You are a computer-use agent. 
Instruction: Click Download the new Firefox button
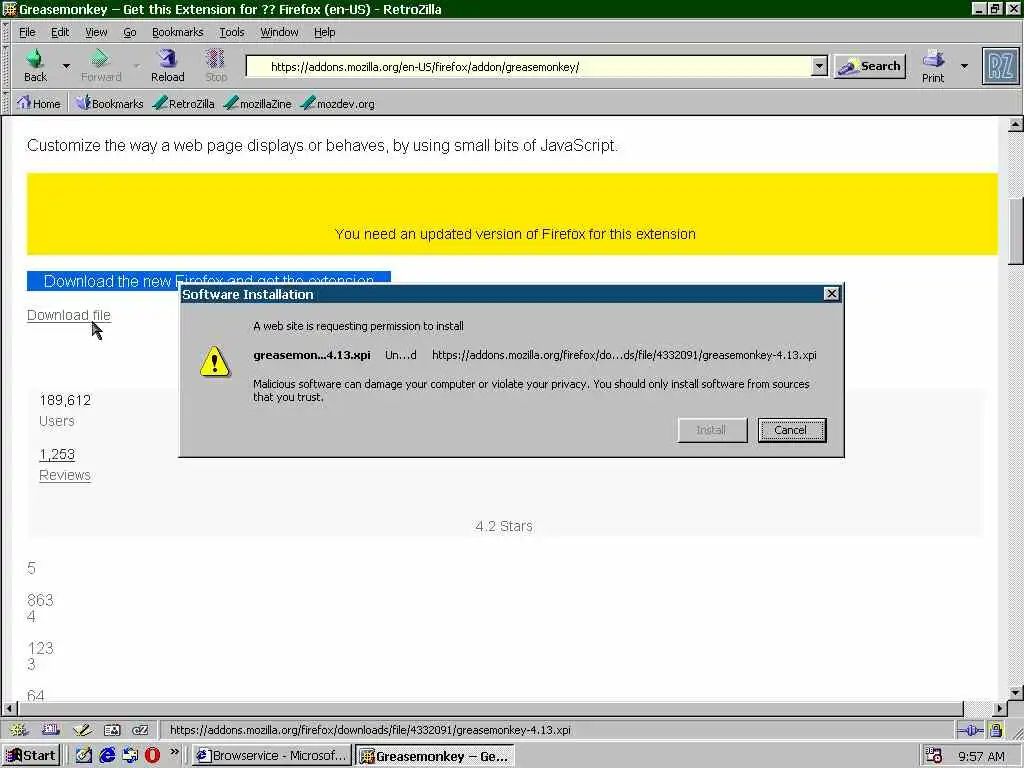tap(208, 281)
